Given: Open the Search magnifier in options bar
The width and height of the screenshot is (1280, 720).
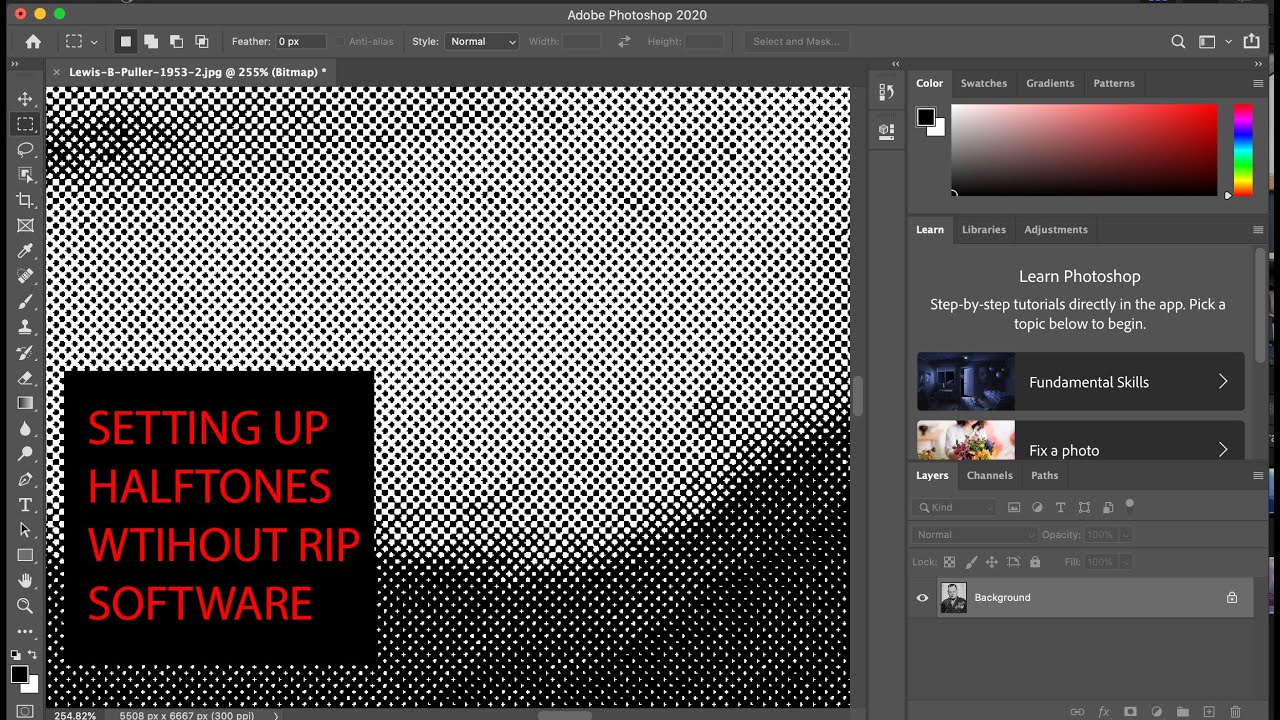Looking at the screenshot, I should pos(1178,41).
